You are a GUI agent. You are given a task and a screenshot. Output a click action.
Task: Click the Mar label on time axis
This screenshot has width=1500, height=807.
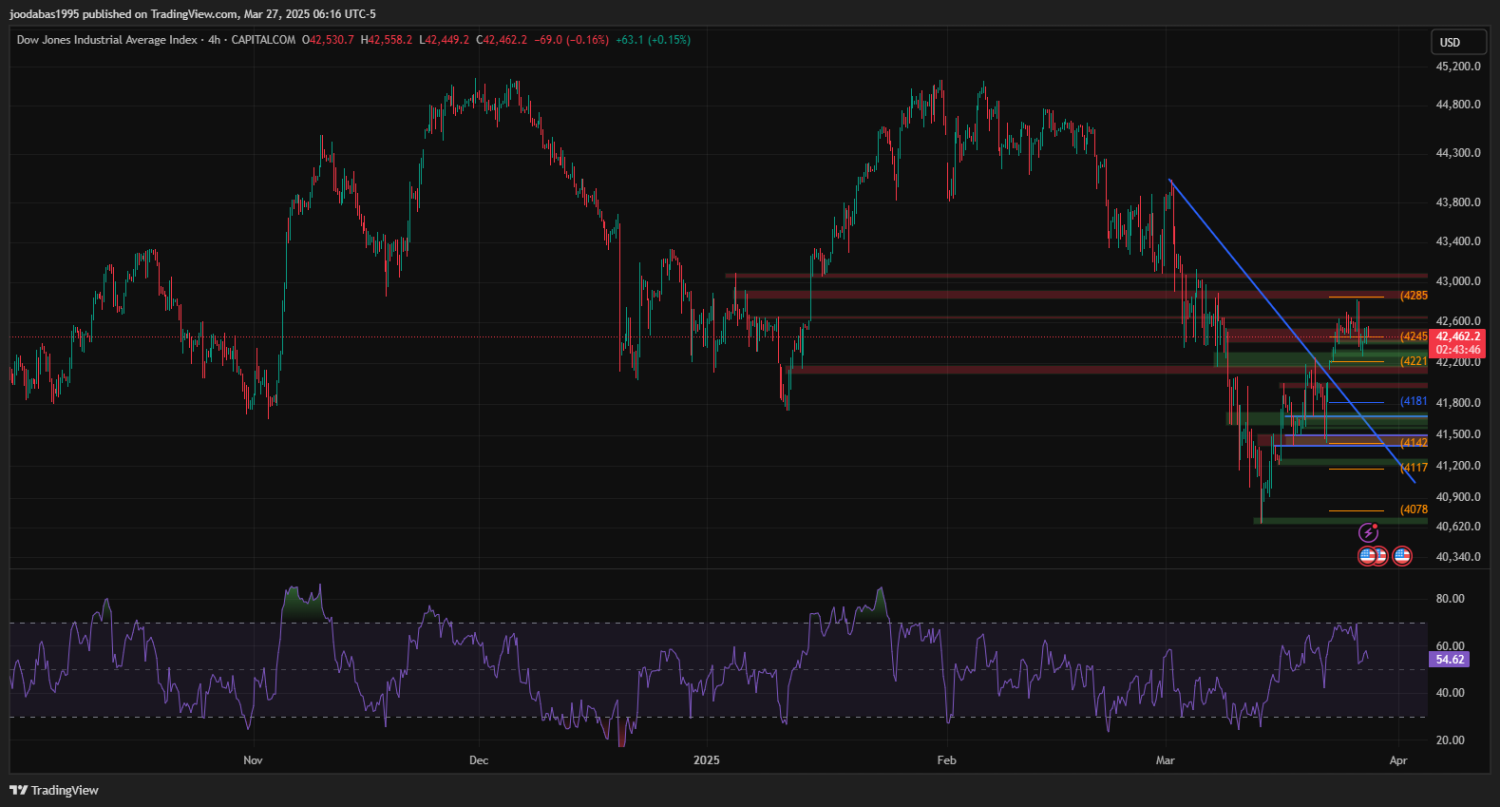pos(1166,760)
